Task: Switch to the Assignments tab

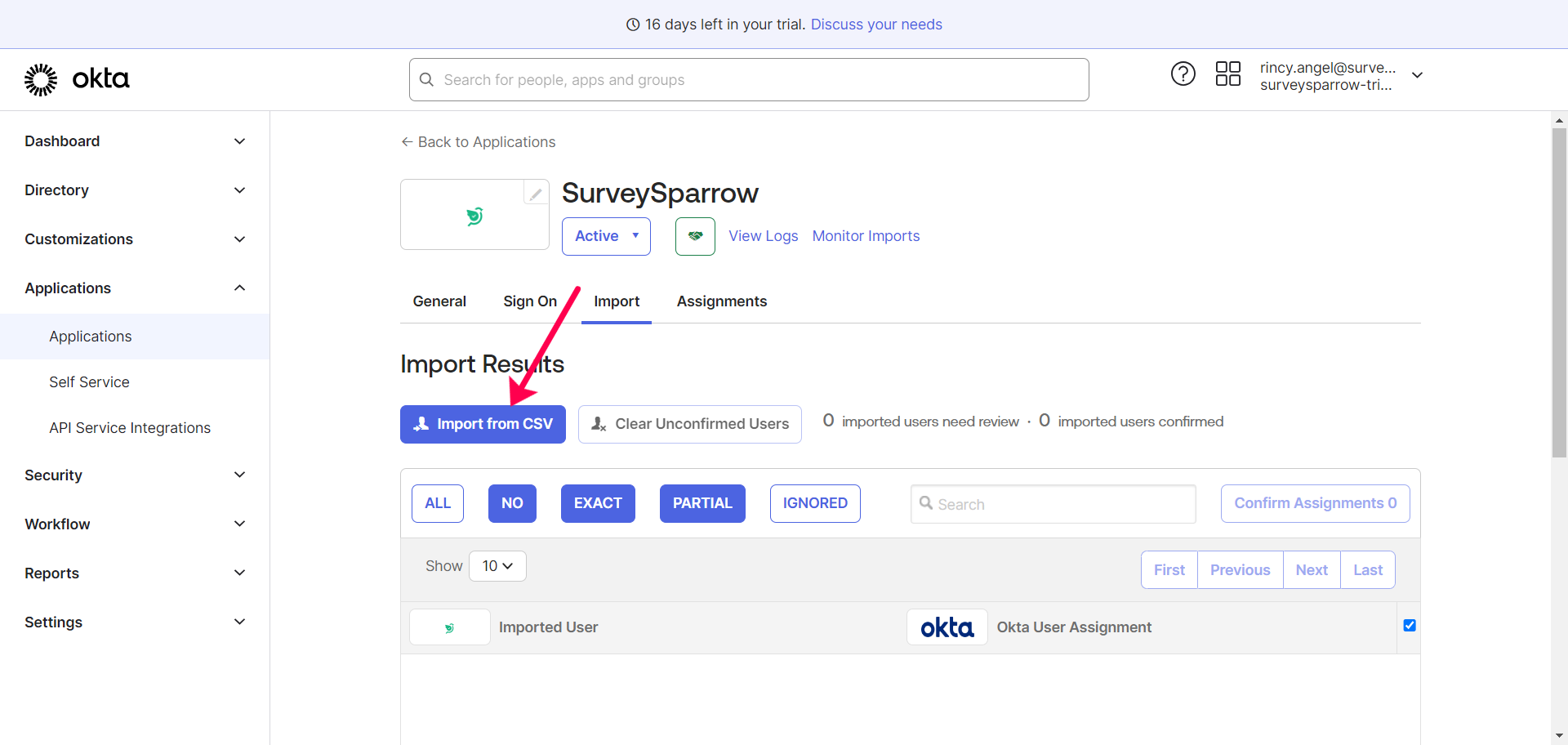Action: coord(721,301)
